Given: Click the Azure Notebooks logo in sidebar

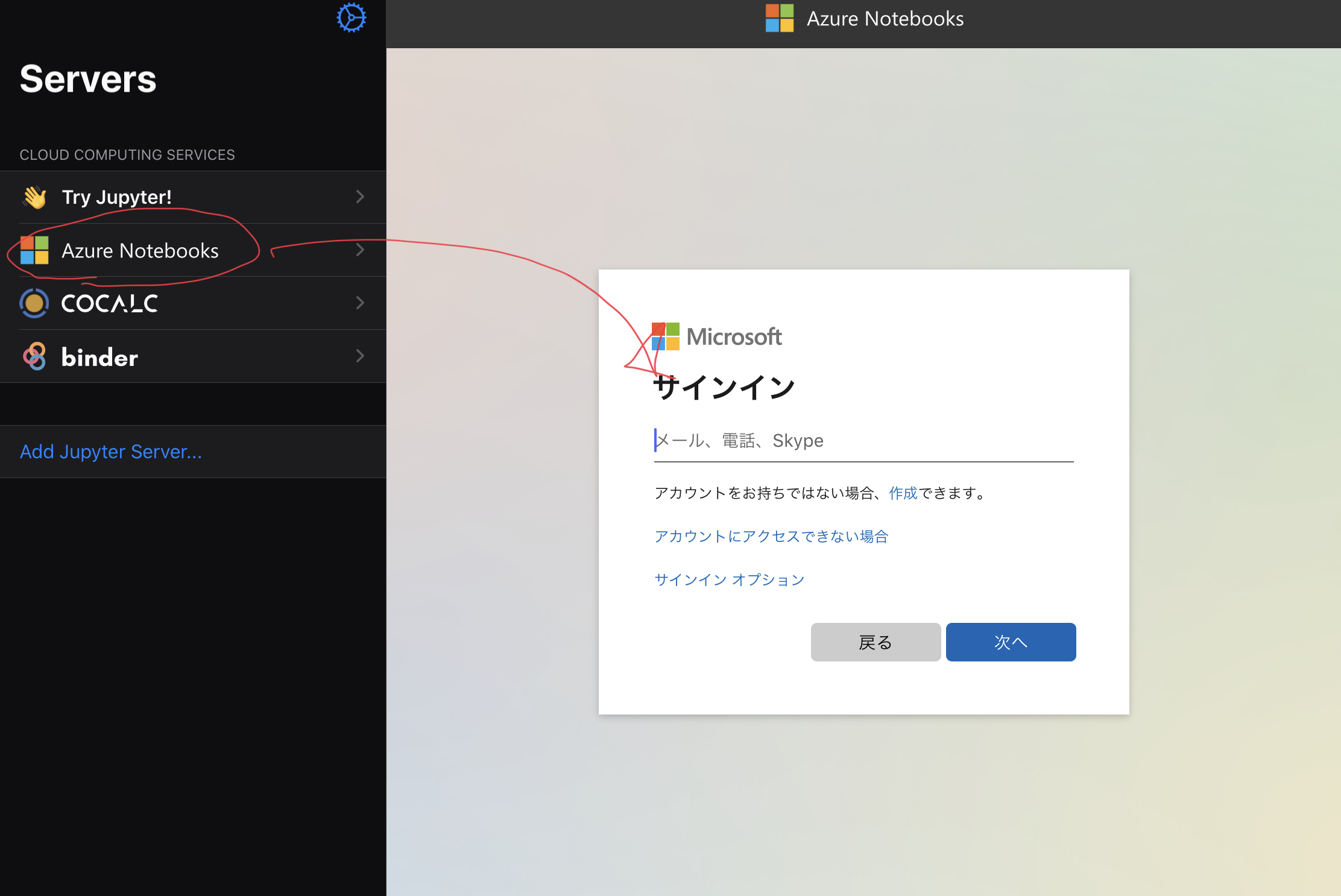Looking at the screenshot, I should 34,250.
